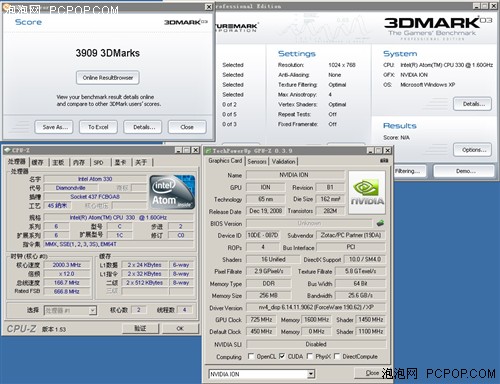Screen dimensions: 500x384
Task: Click the Intel Atom logo in CPU-Z
Action: pos(172,193)
